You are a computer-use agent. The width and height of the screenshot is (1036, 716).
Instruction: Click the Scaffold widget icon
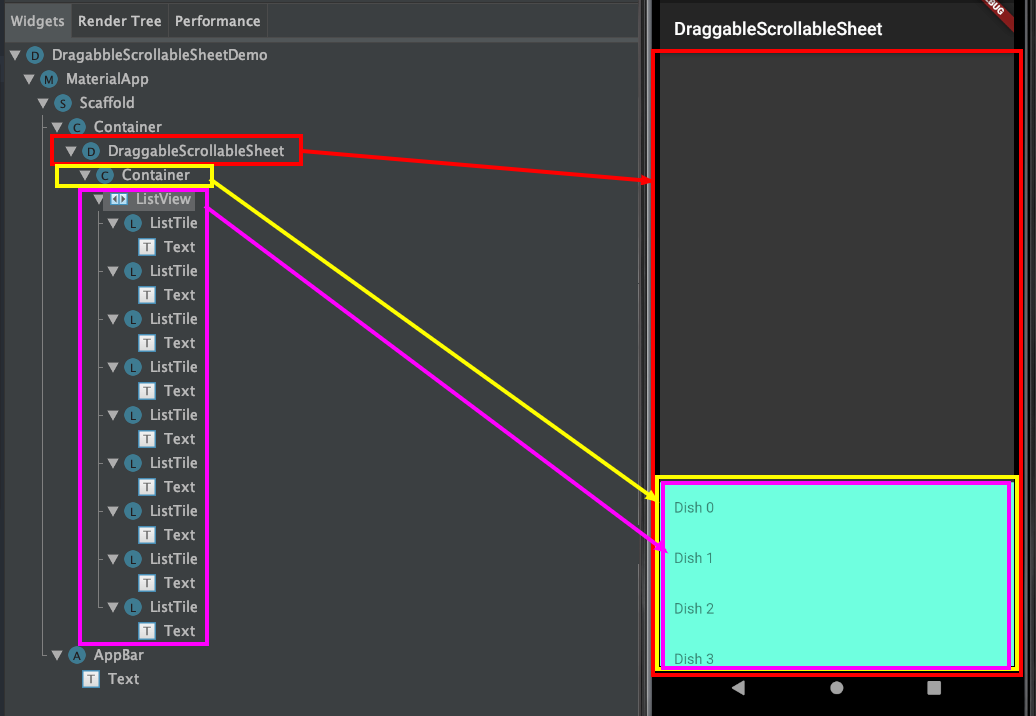[64, 102]
